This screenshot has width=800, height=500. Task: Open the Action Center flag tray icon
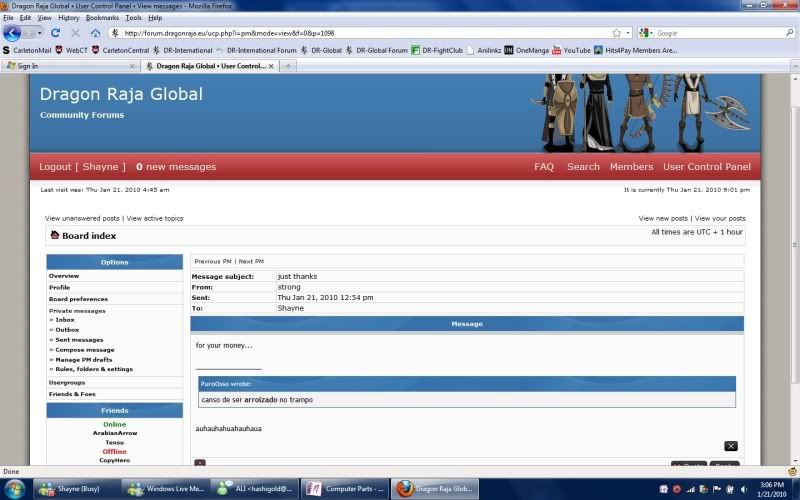[717, 489]
